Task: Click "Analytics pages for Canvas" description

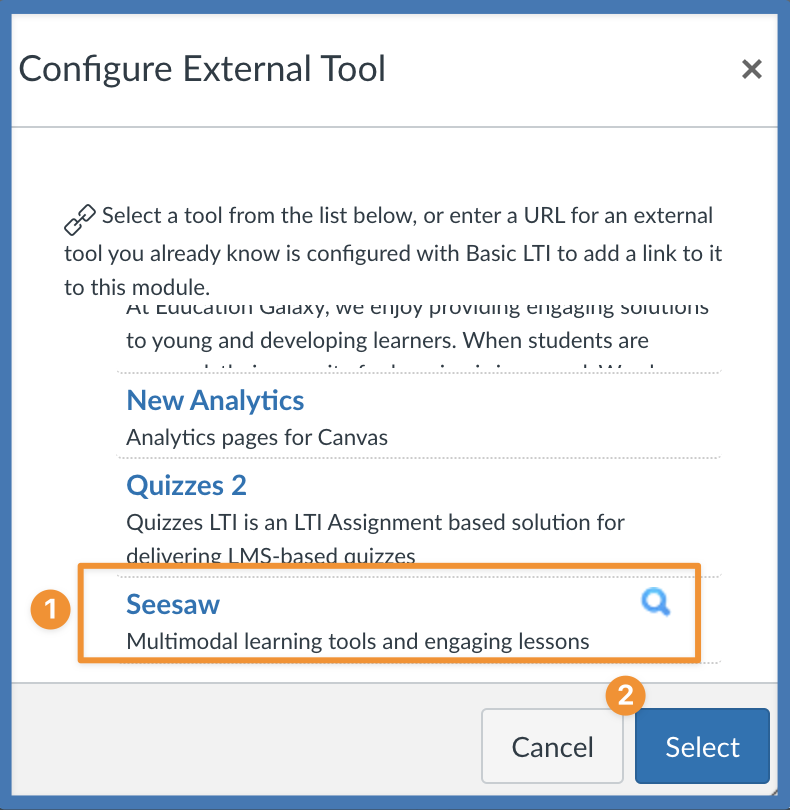Action: point(257,437)
